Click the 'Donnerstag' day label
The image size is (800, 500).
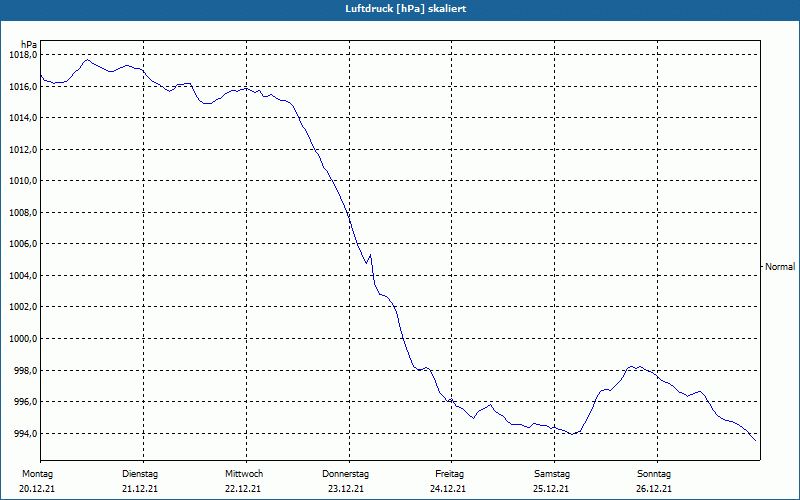click(x=345, y=474)
